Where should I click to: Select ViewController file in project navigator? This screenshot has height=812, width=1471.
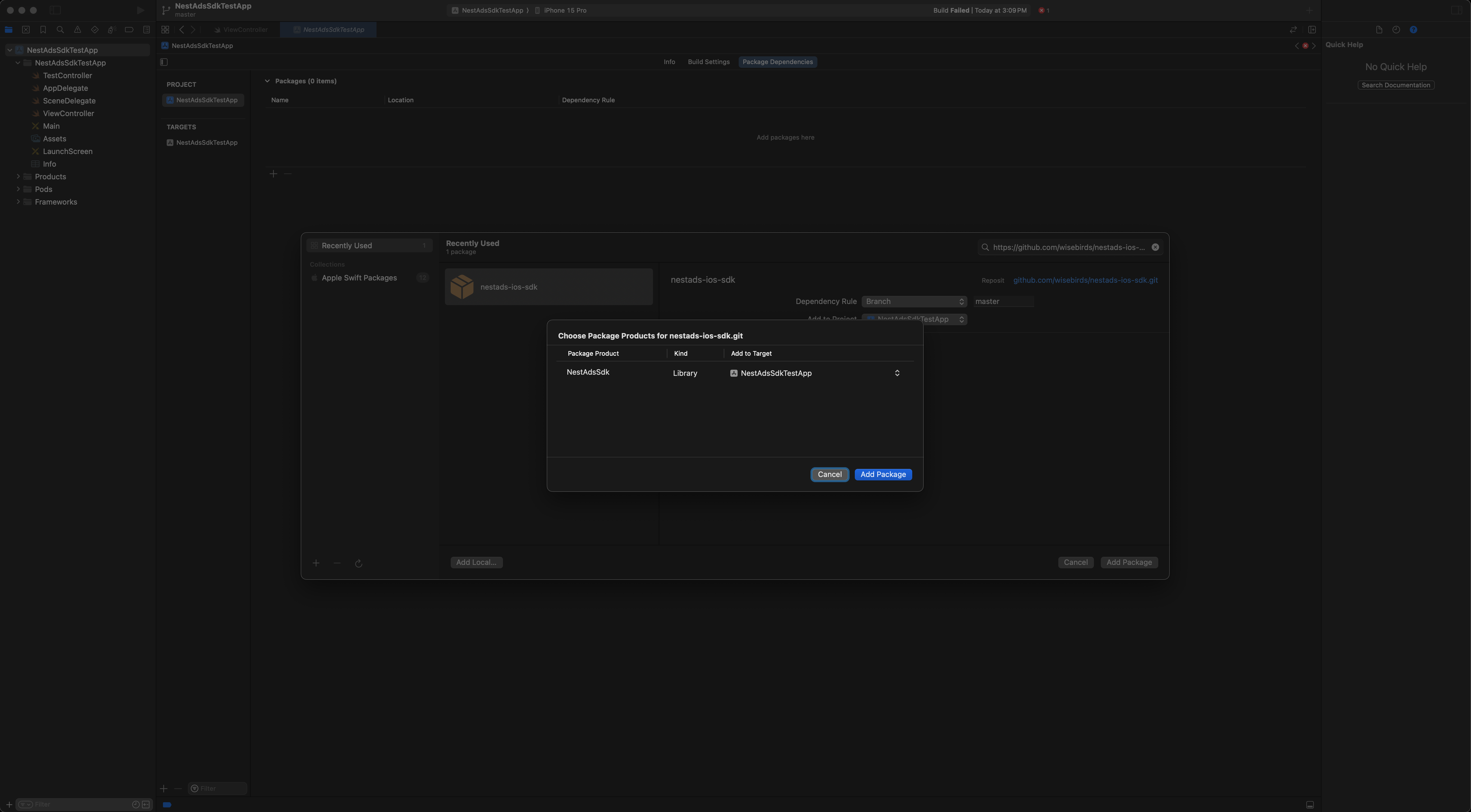(68, 113)
